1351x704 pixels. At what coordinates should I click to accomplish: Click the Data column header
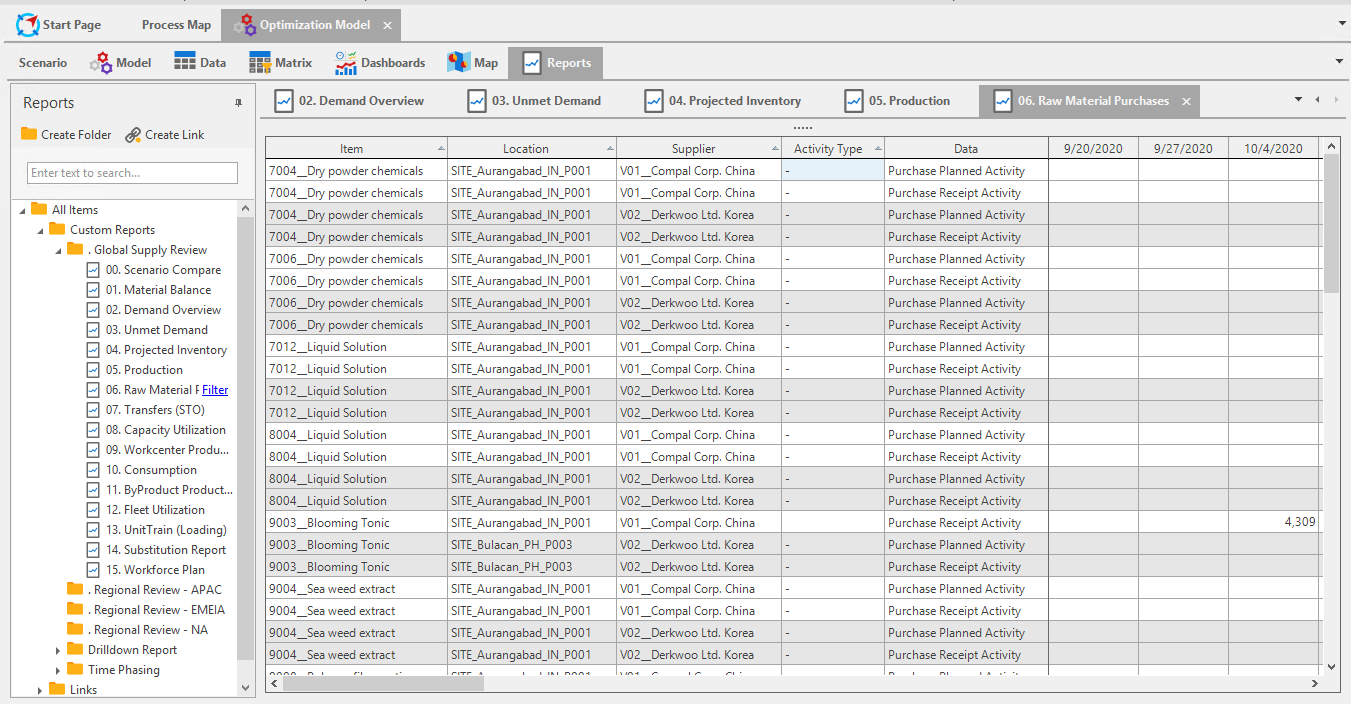pyautogui.click(x=966, y=148)
